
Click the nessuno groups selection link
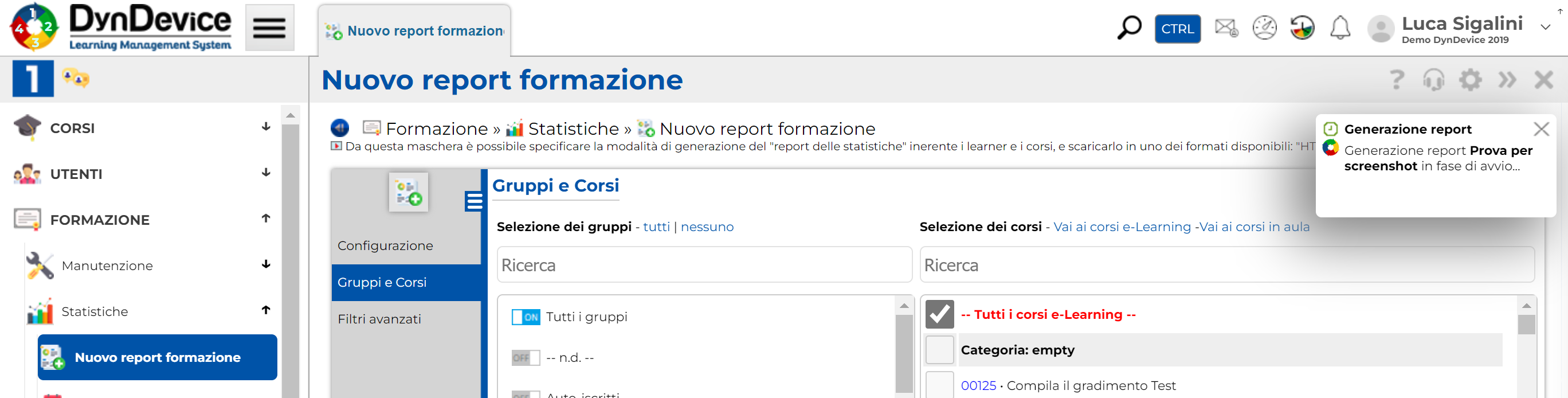707,227
